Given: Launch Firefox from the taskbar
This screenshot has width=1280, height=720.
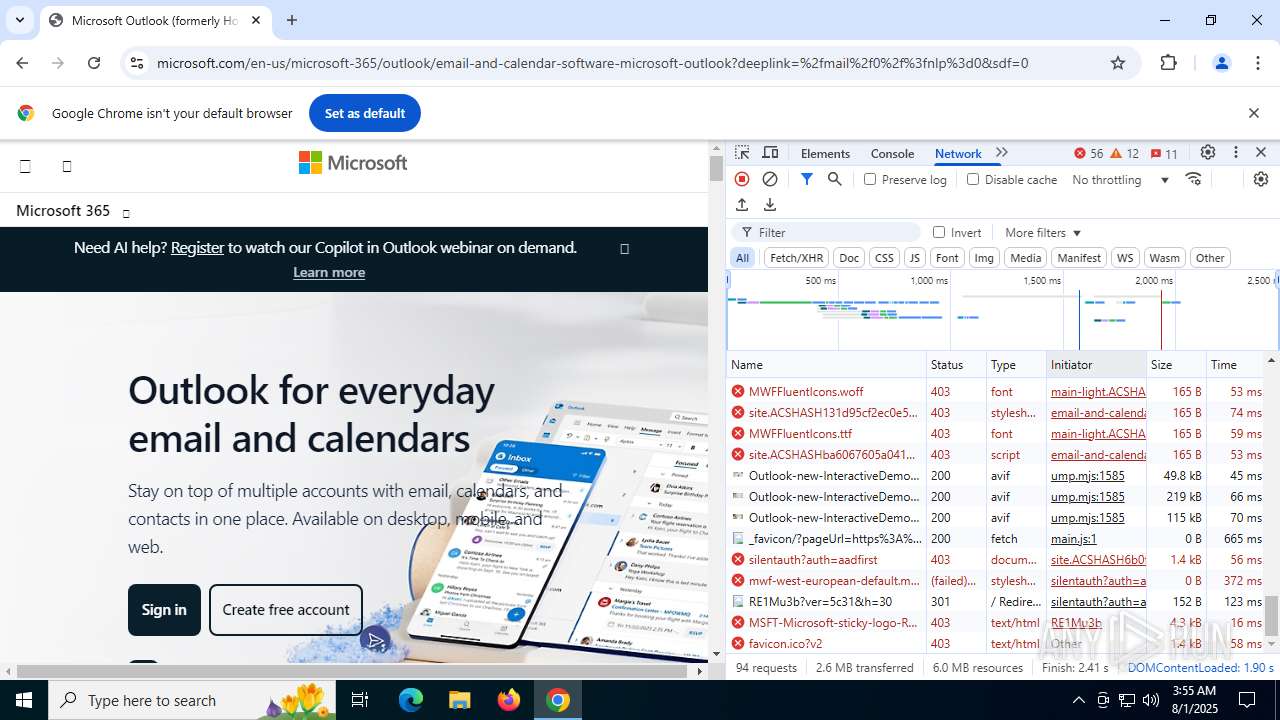Looking at the screenshot, I should tap(509, 700).
